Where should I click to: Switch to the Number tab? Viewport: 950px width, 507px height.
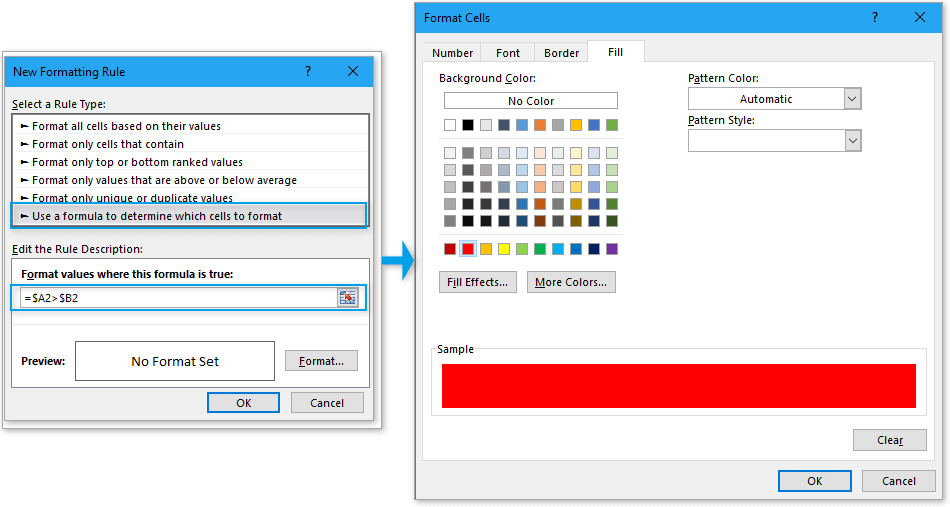452,53
